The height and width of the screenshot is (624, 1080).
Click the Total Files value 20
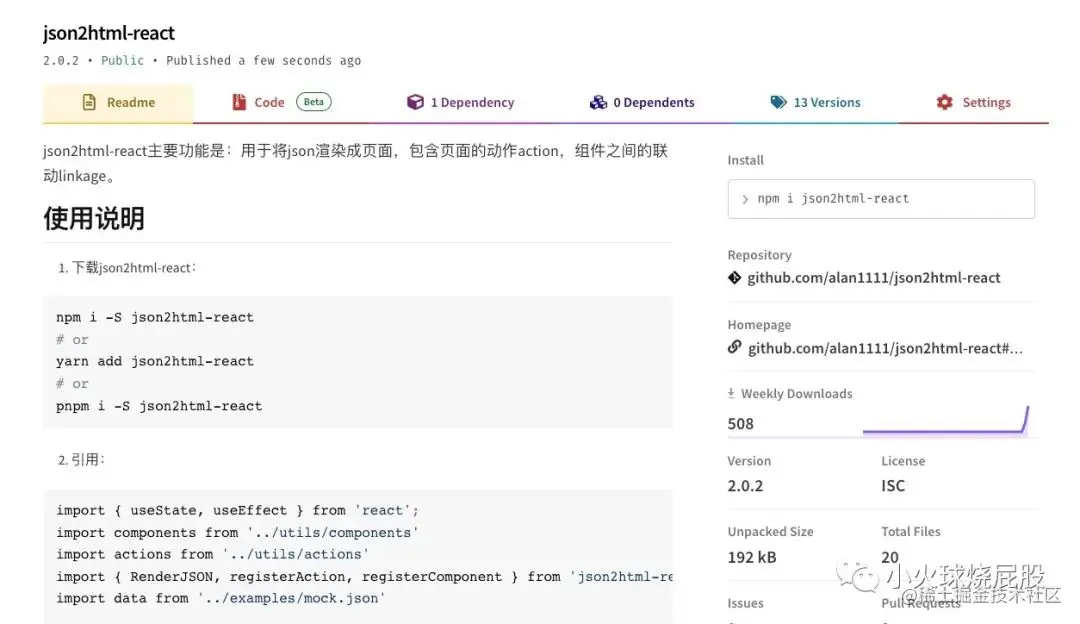point(890,557)
